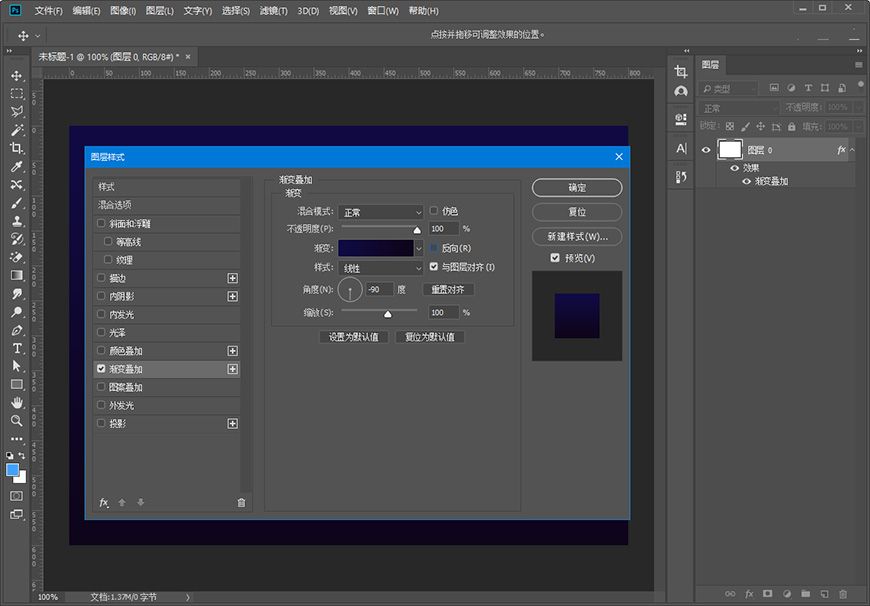Toggle the 与图层对齐 checkbox
This screenshot has width=870, height=606.
point(434,266)
